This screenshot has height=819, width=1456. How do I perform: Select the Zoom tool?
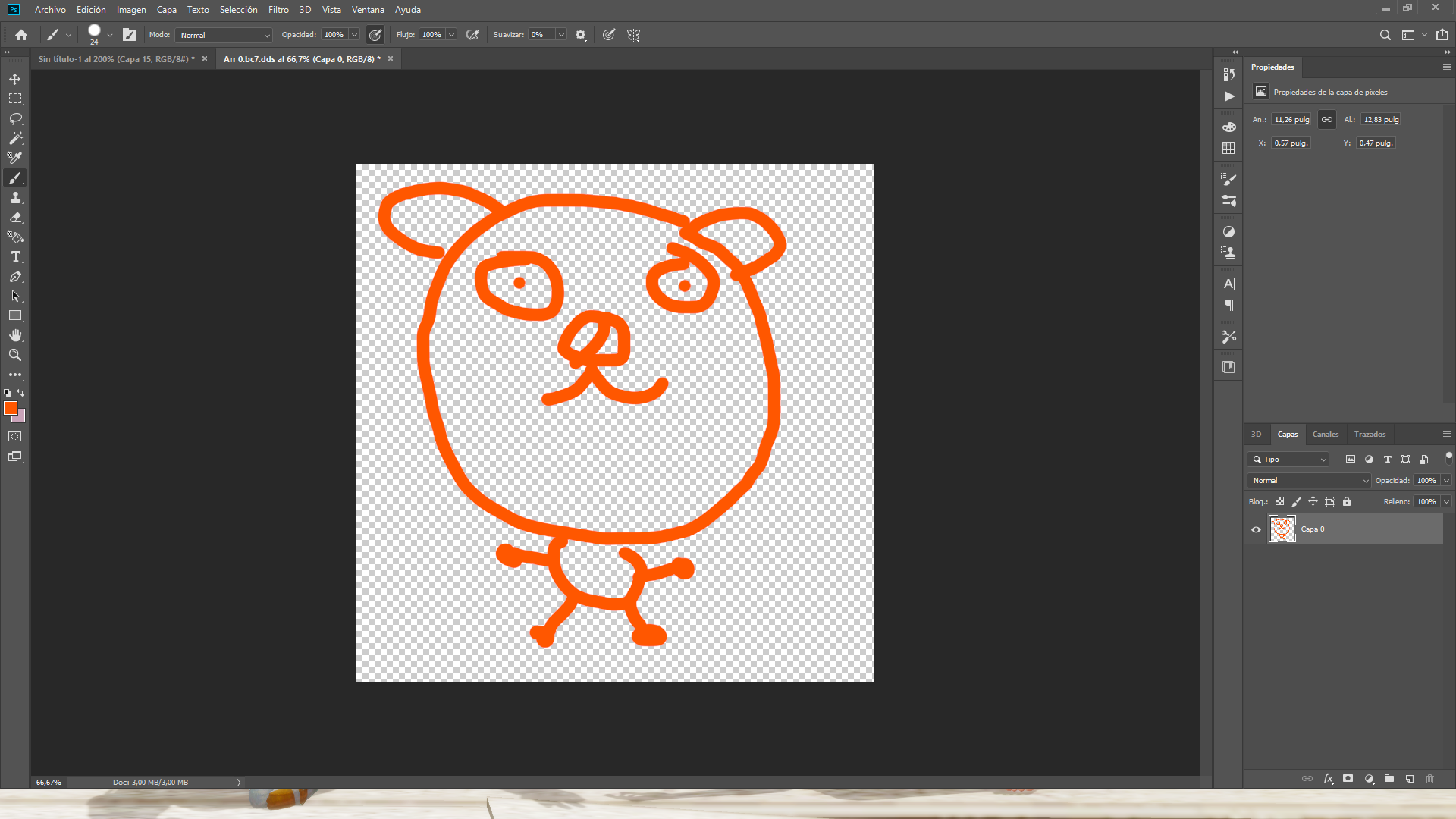(x=15, y=355)
